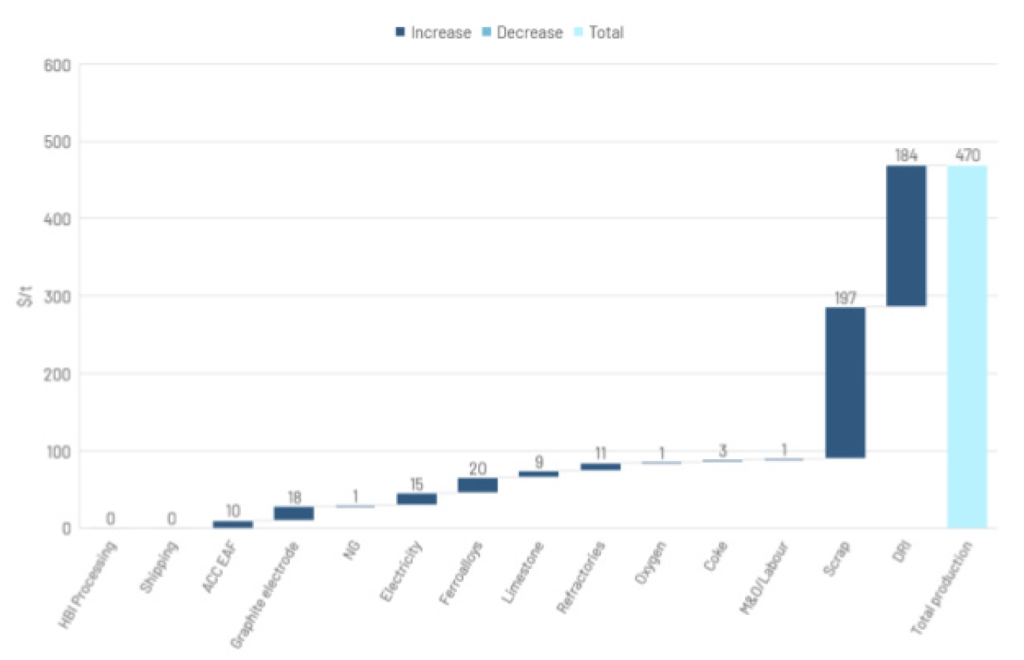1024x660 pixels.
Task: Select the Ferroalloys bar
Action: [x=478, y=485]
